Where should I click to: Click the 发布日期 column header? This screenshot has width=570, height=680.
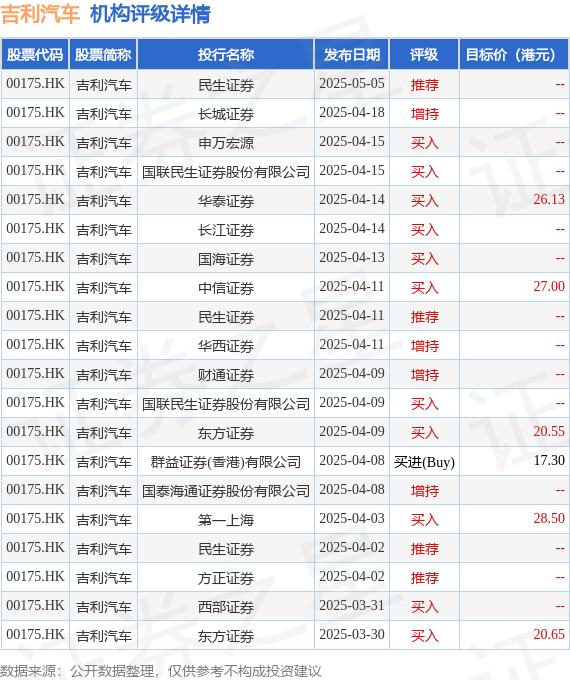[x=352, y=54]
